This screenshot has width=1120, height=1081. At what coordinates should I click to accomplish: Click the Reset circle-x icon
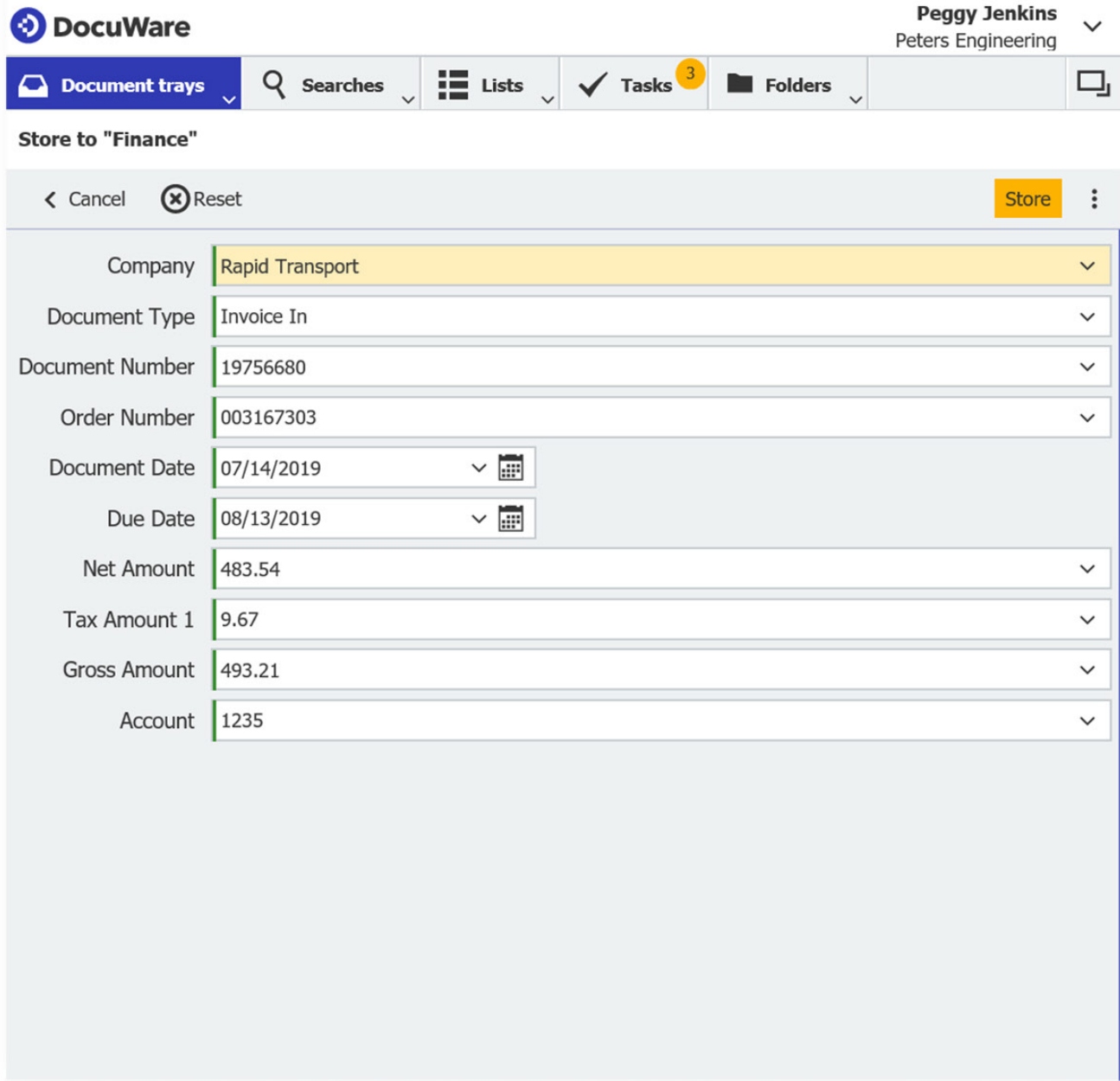175,199
